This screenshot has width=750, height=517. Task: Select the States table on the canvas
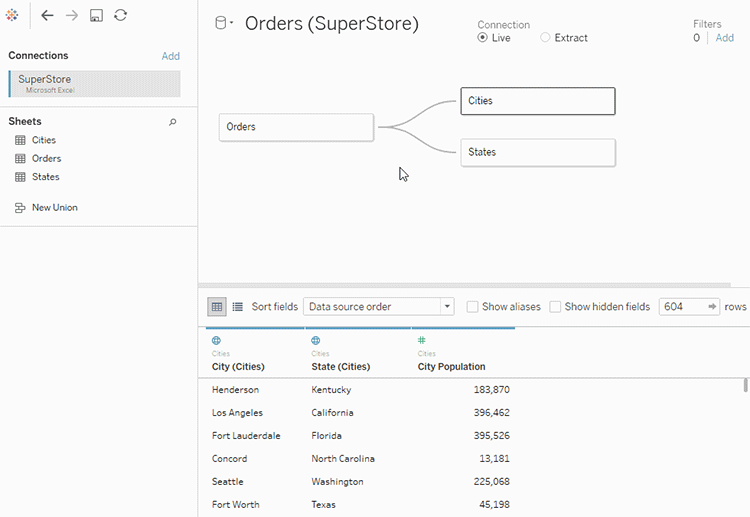click(x=537, y=153)
